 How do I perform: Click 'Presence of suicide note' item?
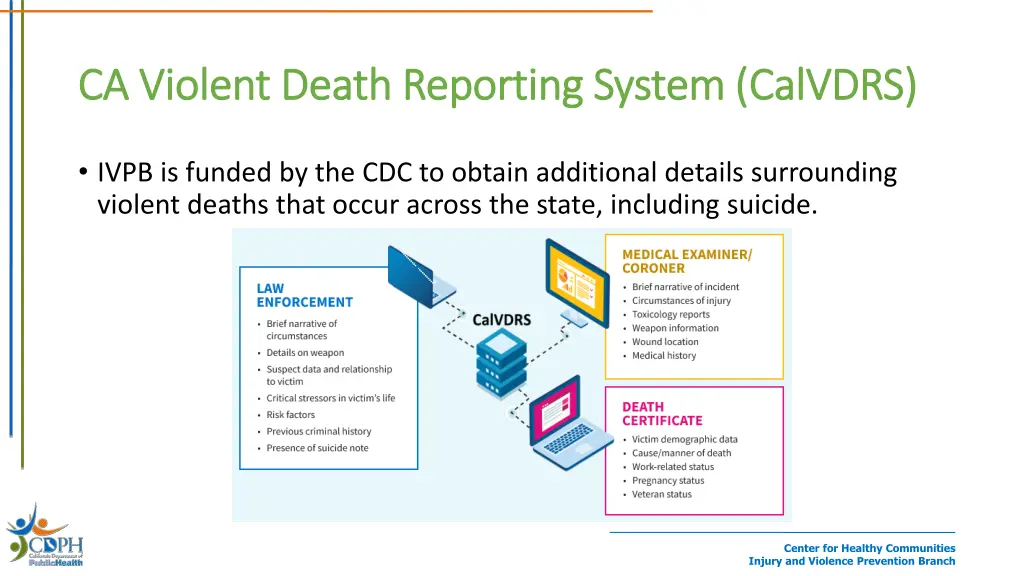click(x=317, y=448)
